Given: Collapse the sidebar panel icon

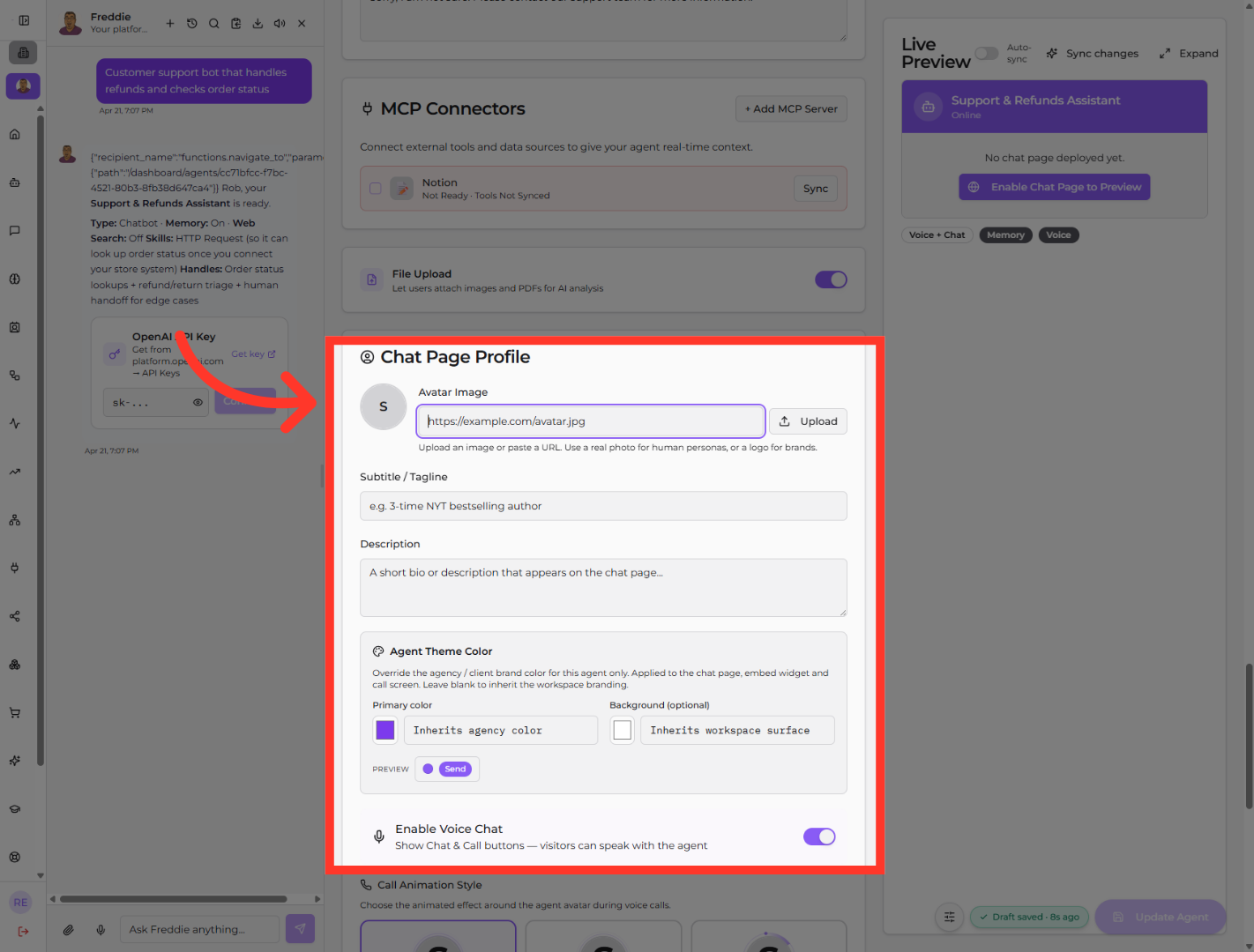Looking at the screenshot, I should 24,20.
